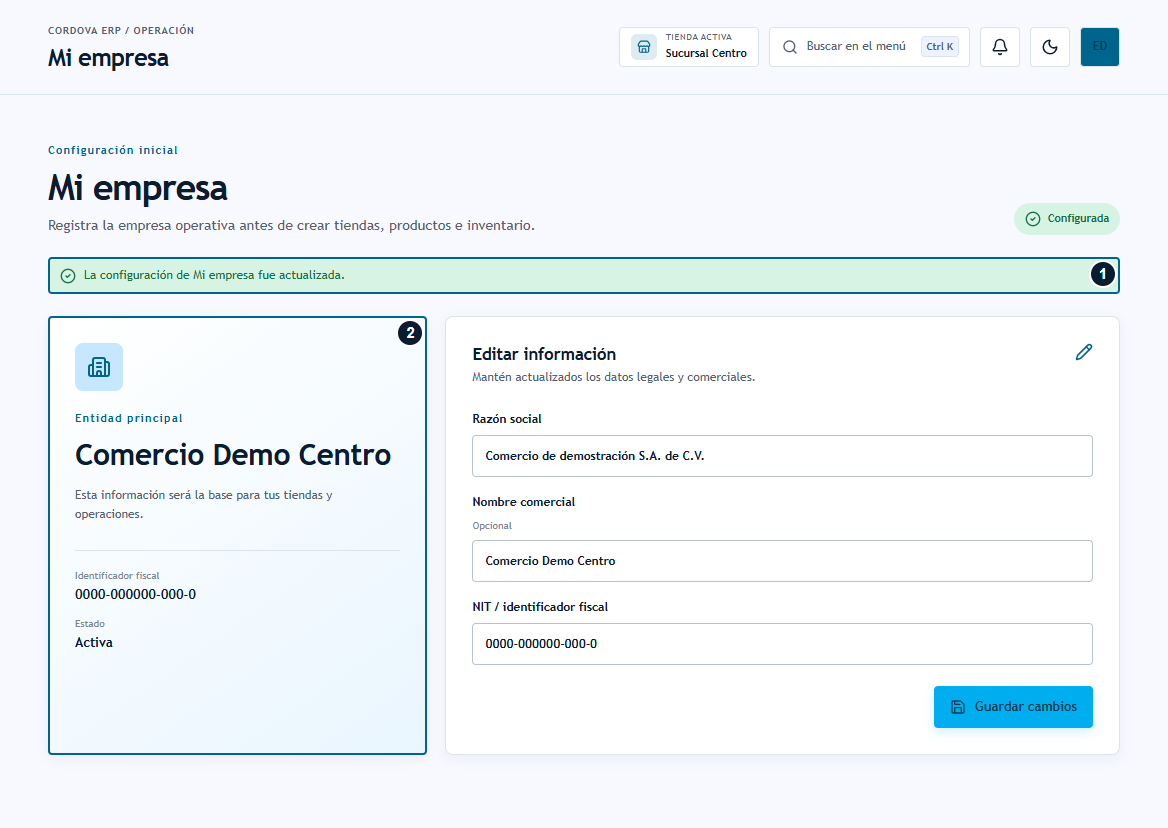This screenshot has width=1168, height=828.
Task: Click the Configurada status badge
Action: [x=1066, y=219]
